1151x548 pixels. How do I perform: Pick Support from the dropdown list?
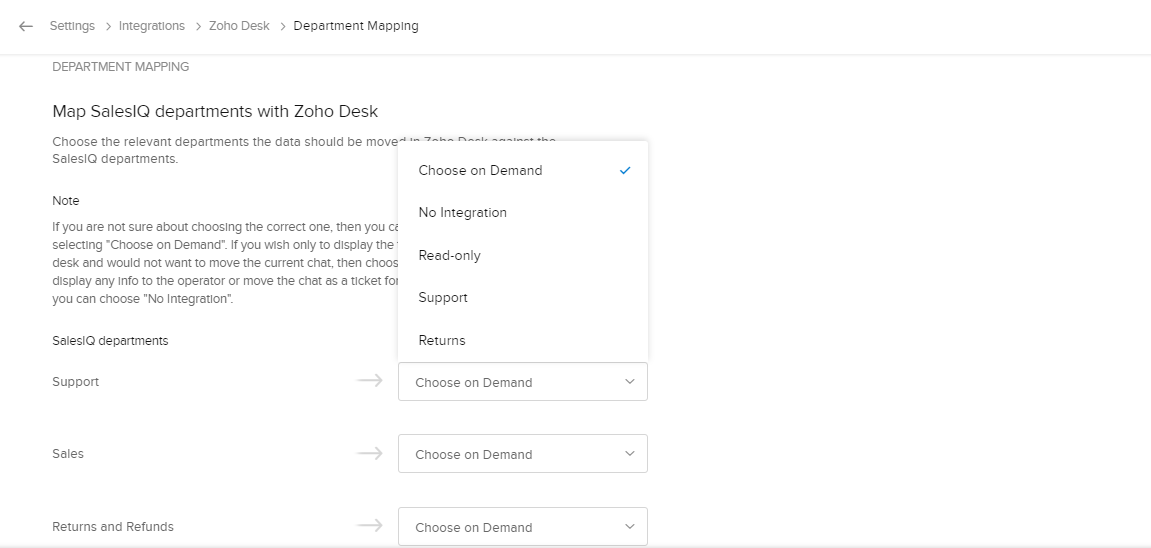[443, 298]
